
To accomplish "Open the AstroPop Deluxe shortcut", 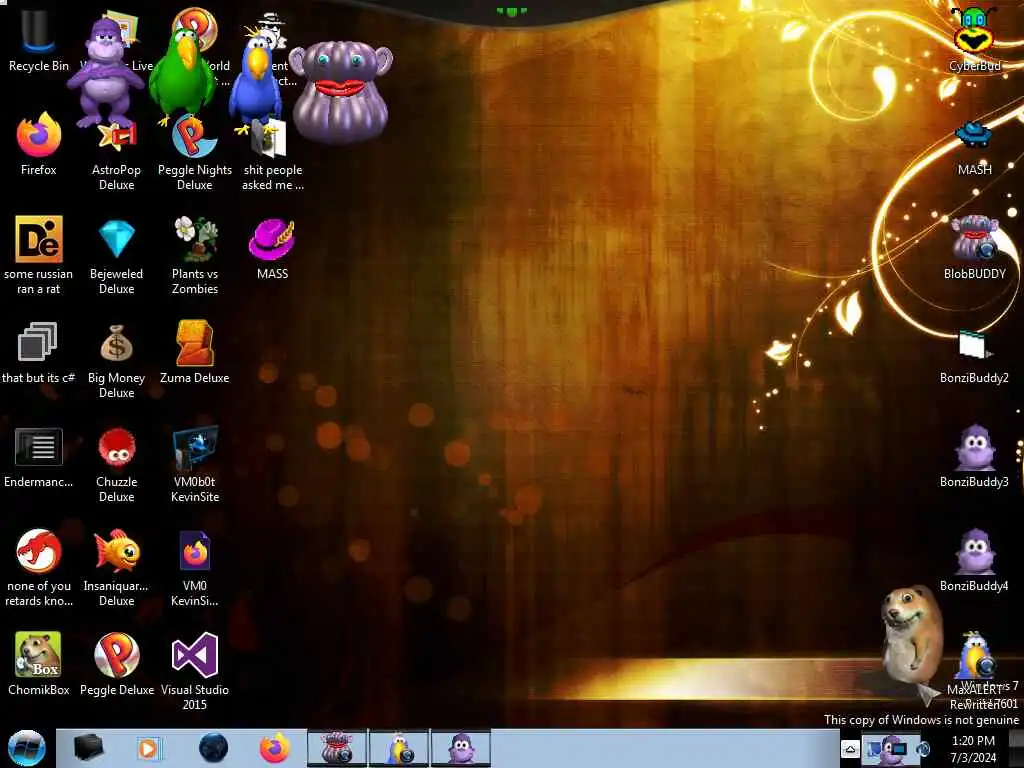I will (116, 157).
